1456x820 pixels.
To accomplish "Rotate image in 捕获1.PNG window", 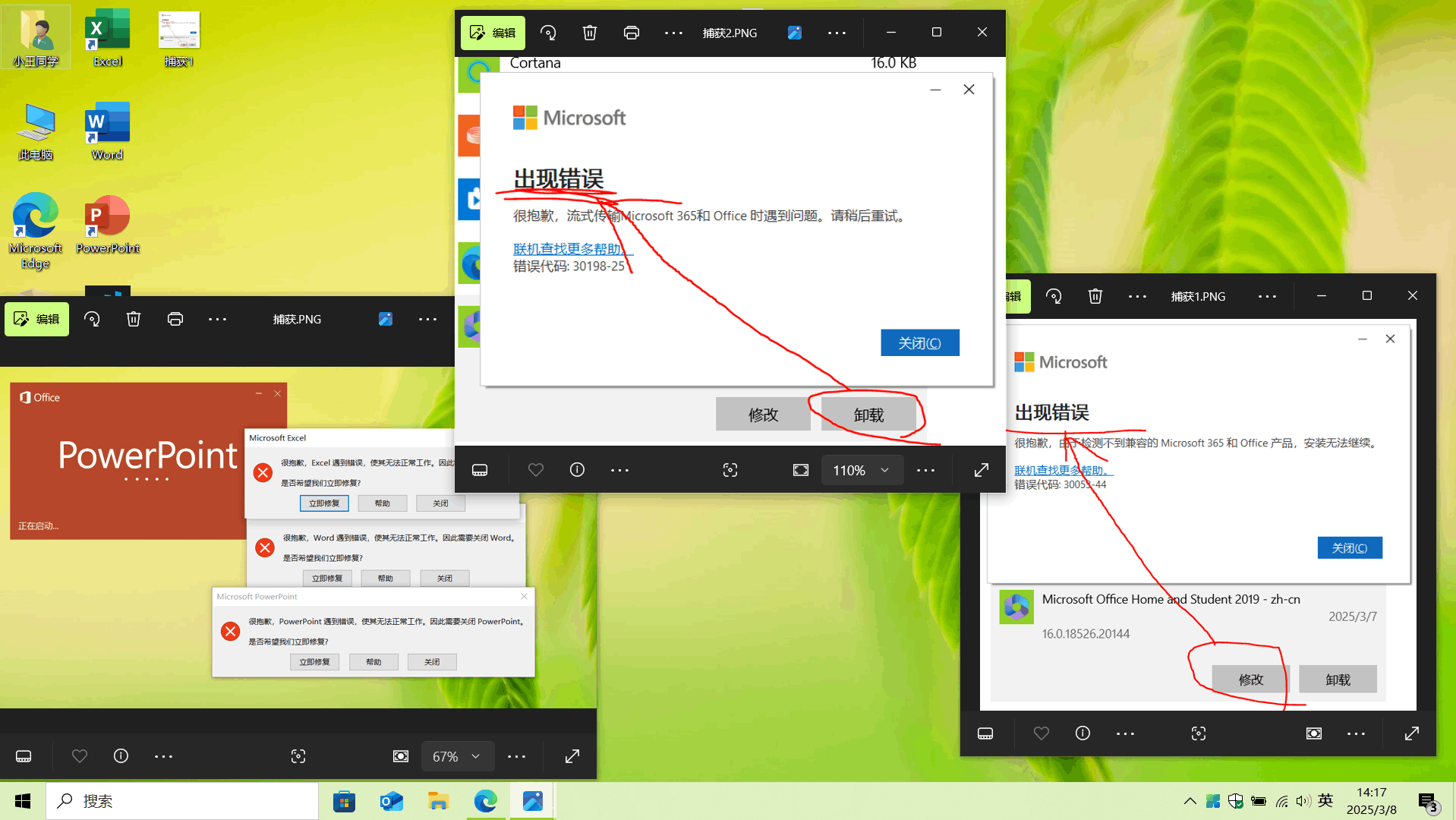I will [1054, 296].
